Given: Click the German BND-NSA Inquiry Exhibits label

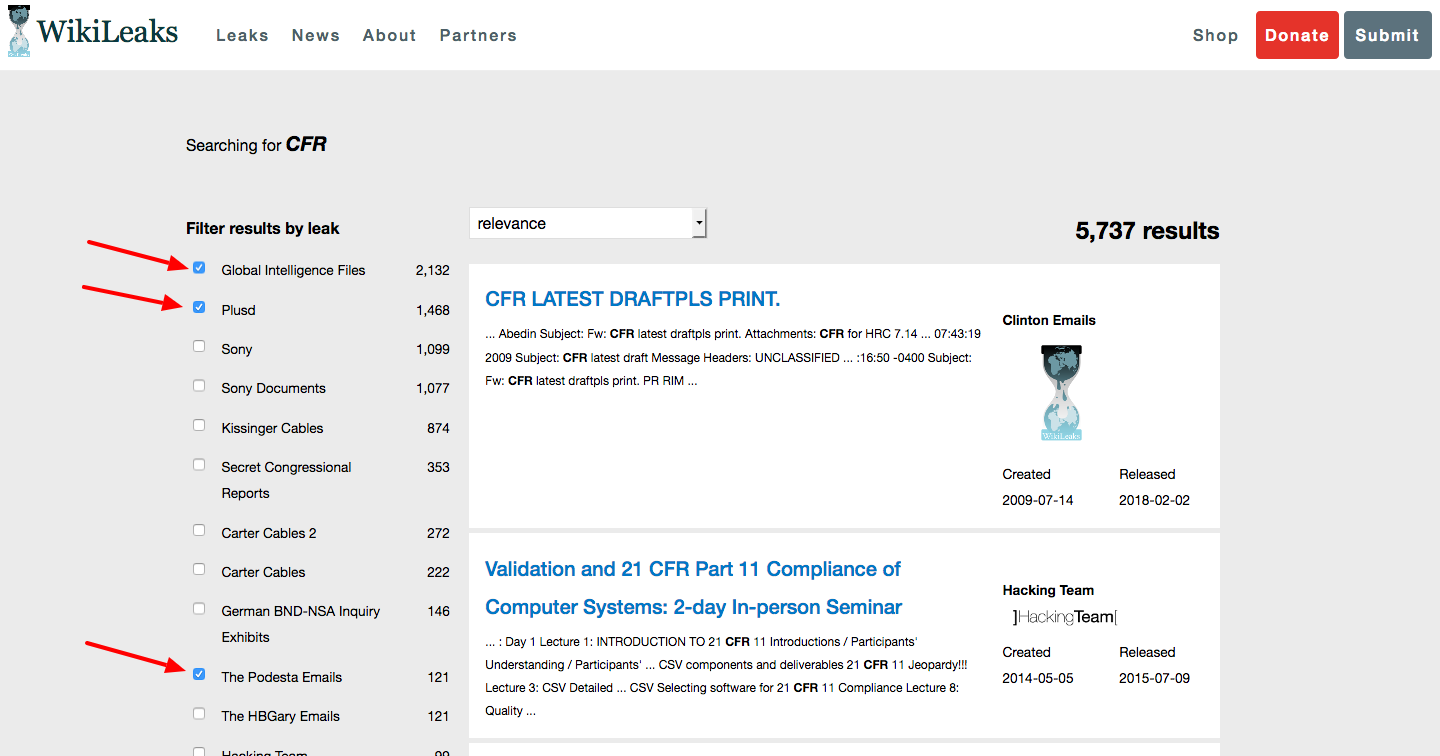Looking at the screenshot, I should [301, 624].
